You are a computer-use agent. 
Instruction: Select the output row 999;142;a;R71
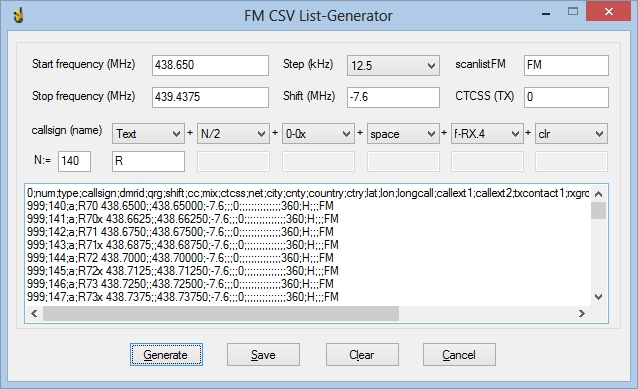(180, 232)
